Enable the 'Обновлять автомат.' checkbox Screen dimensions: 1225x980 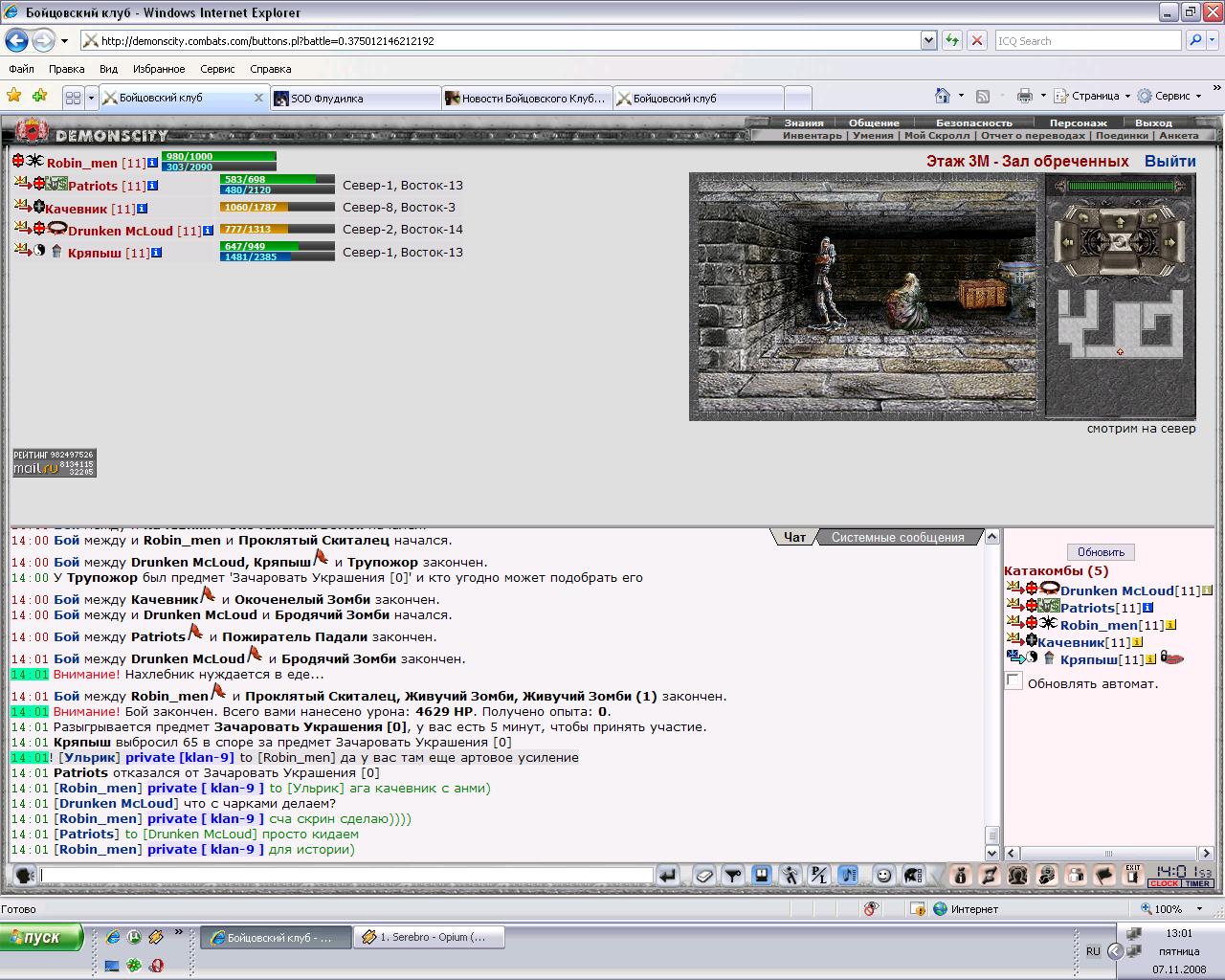[x=1013, y=681]
